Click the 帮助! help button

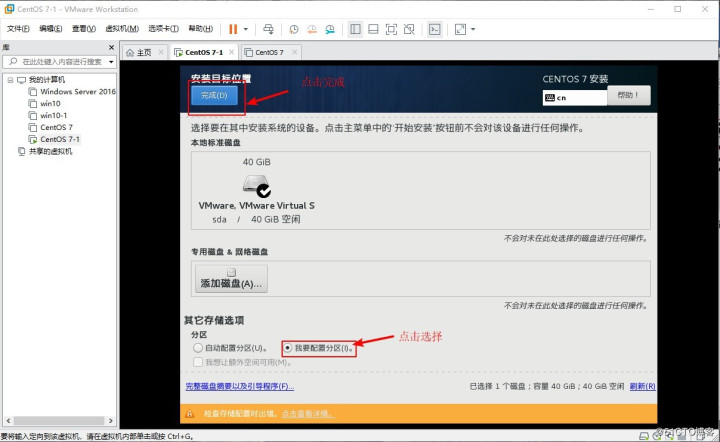tap(628, 95)
